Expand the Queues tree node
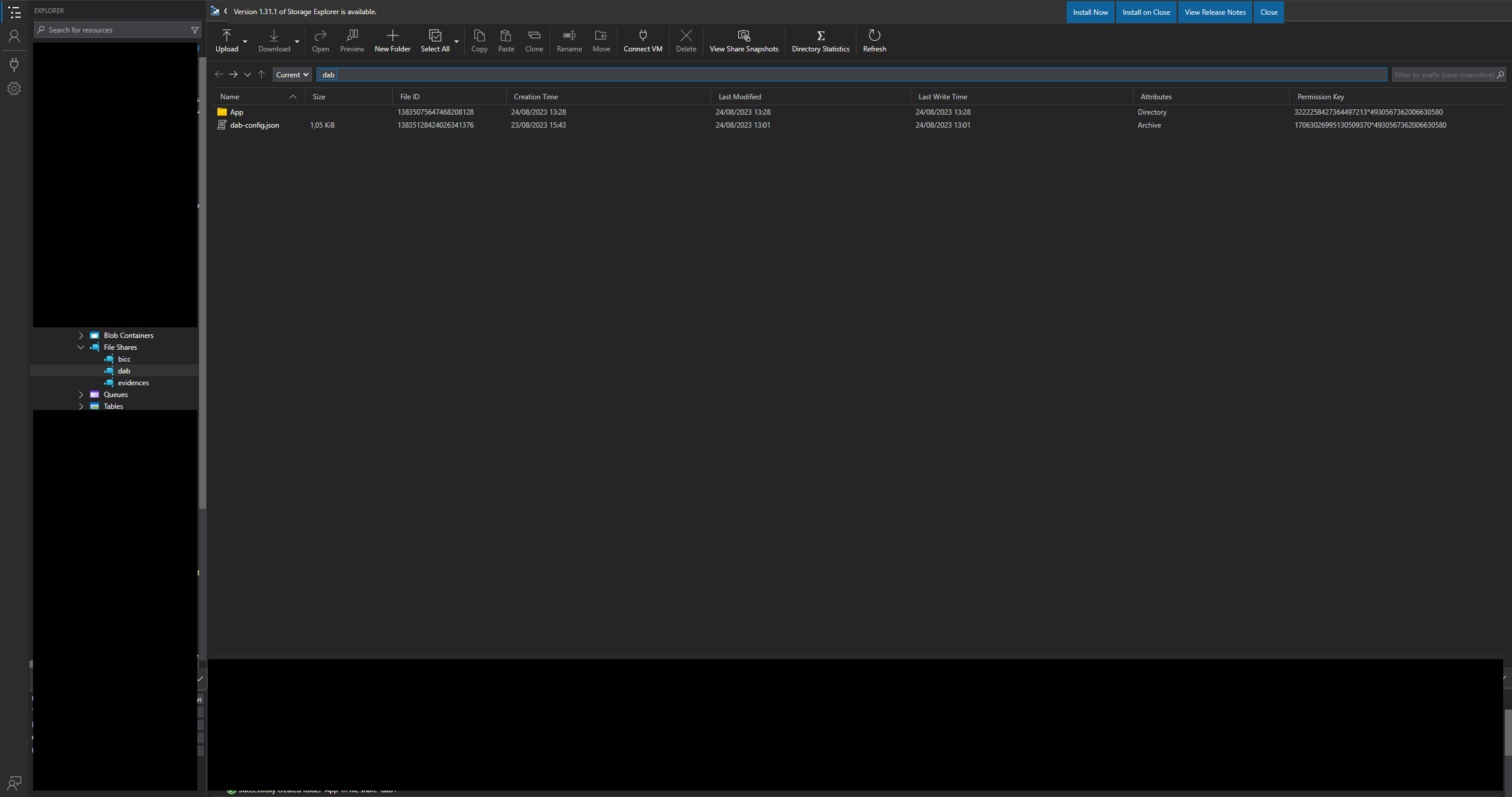The height and width of the screenshot is (797, 1512). pos(81,395)
